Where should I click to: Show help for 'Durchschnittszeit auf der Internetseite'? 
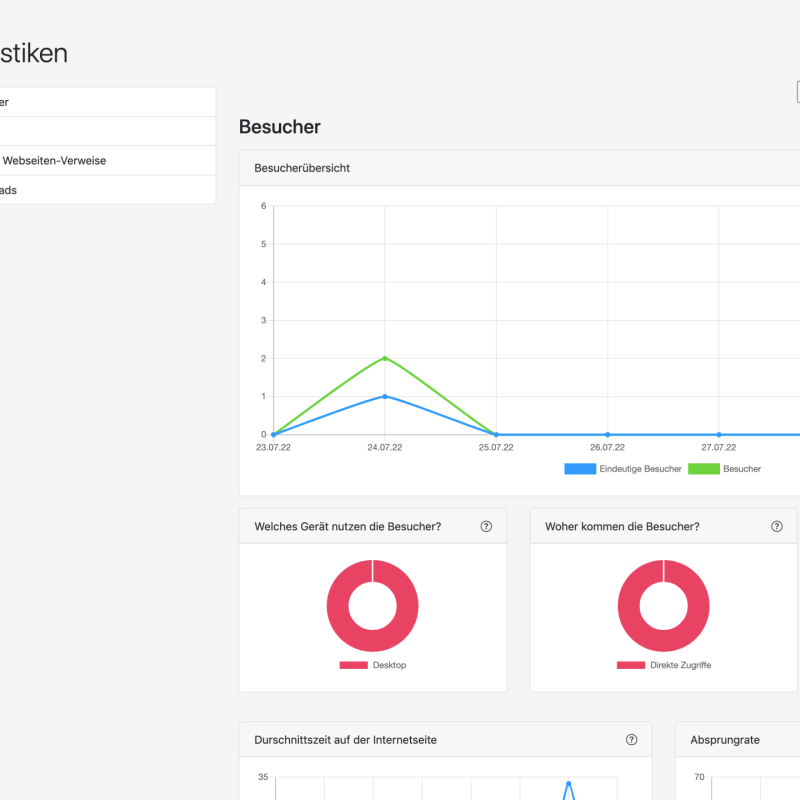tap(631, 740)
